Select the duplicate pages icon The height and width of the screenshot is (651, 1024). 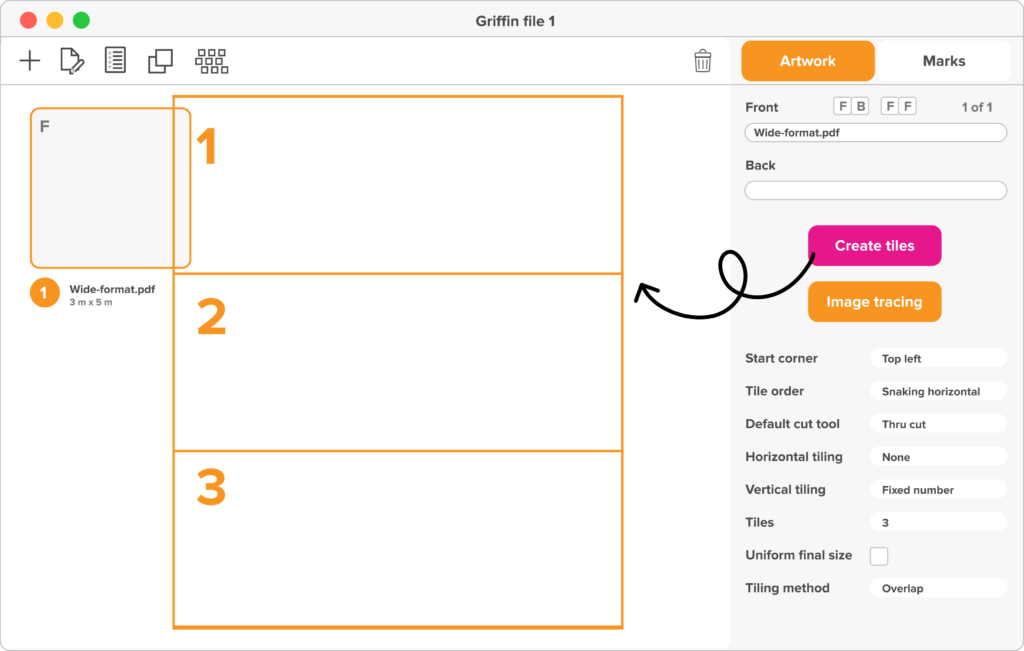(160, 61)
